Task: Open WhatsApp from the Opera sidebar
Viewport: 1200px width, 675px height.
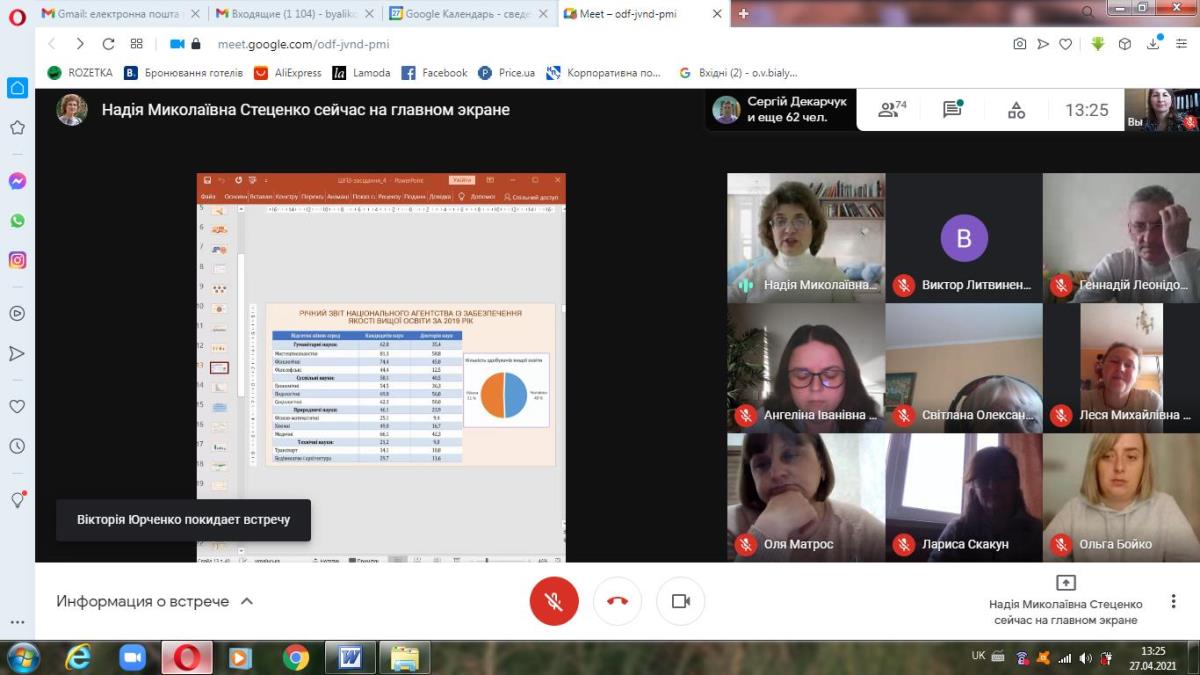Action: tap(17, 220)
